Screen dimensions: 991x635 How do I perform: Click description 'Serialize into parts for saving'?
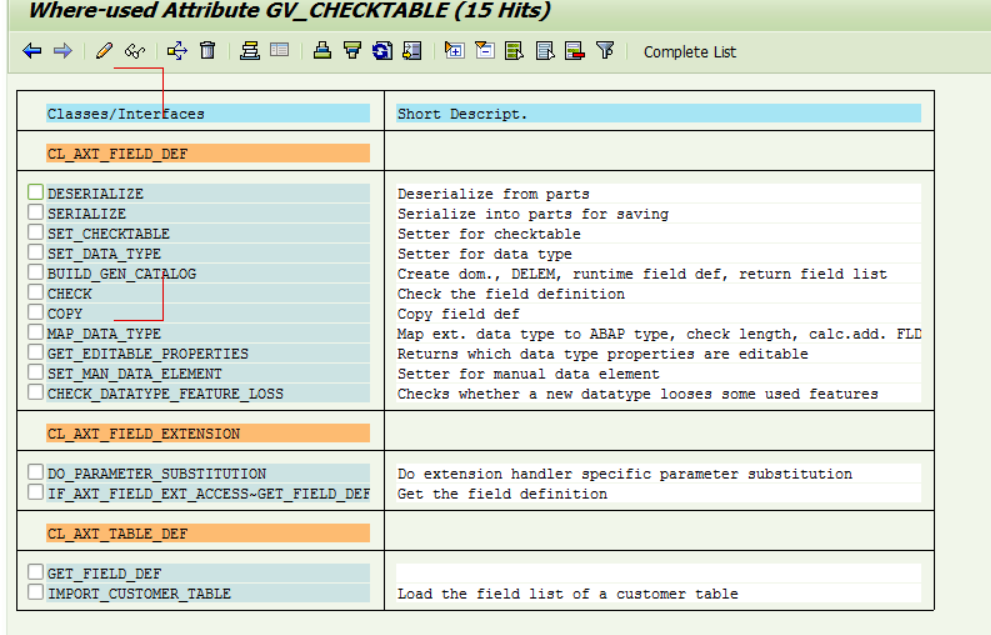click(x=533, y=214)
